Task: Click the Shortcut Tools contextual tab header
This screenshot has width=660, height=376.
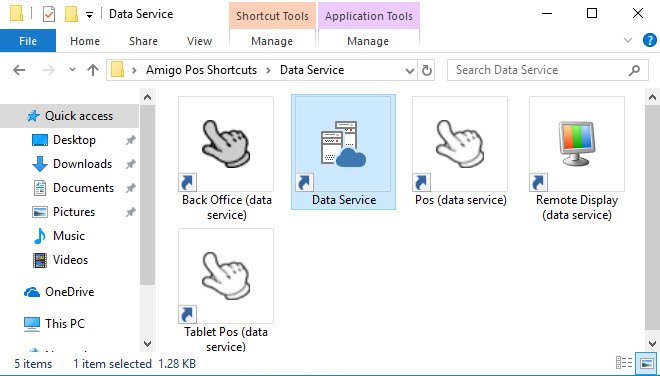Action: click(272, 16)
